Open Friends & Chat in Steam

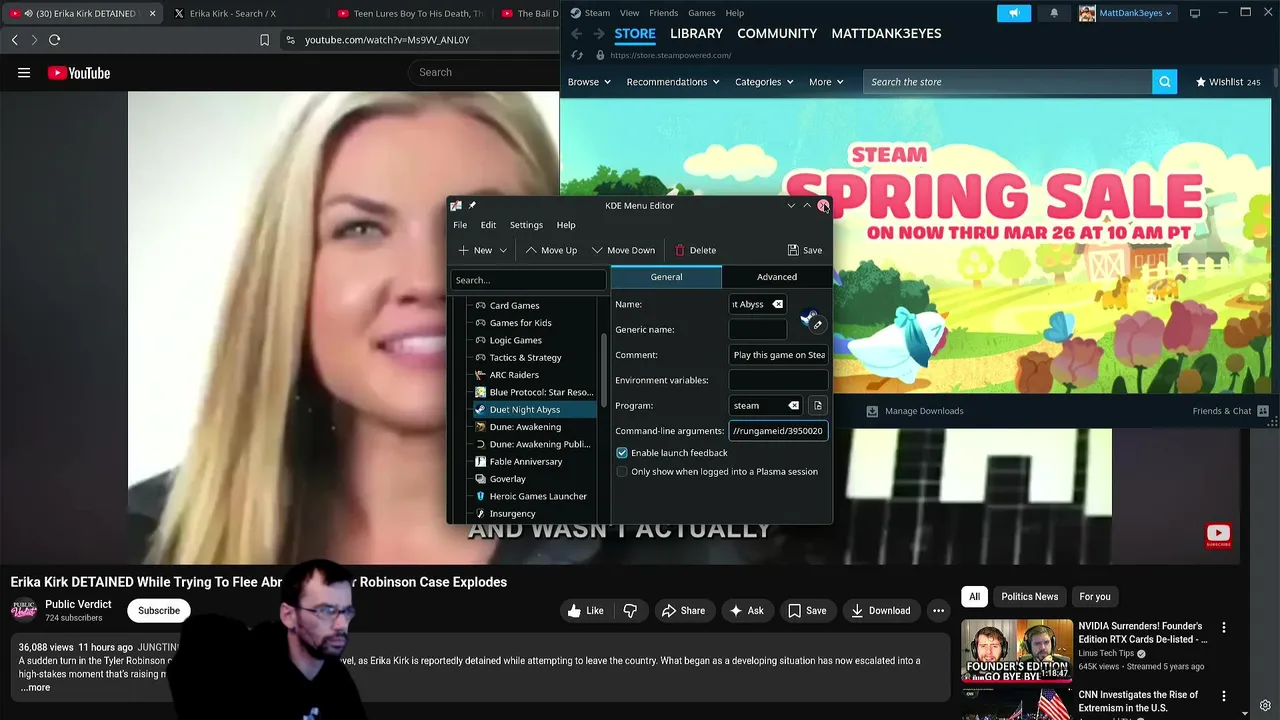pyautogui.click(x=1230, y=411)
